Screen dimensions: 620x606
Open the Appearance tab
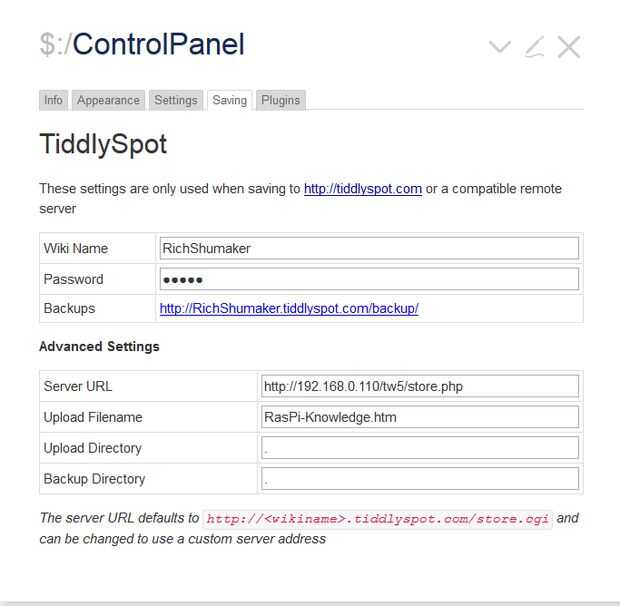click(x=108, y=100)
